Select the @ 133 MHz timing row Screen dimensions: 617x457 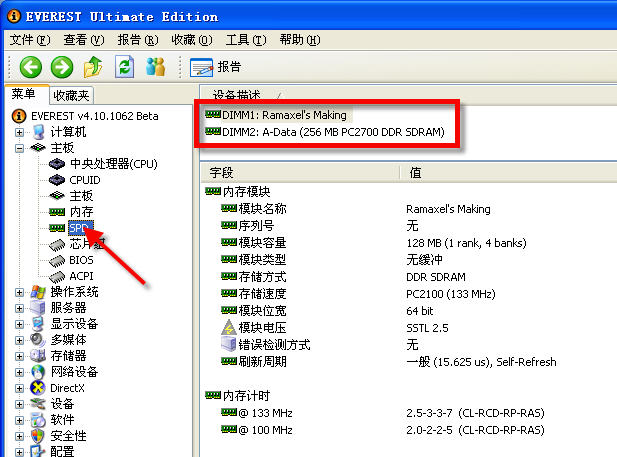383,413
